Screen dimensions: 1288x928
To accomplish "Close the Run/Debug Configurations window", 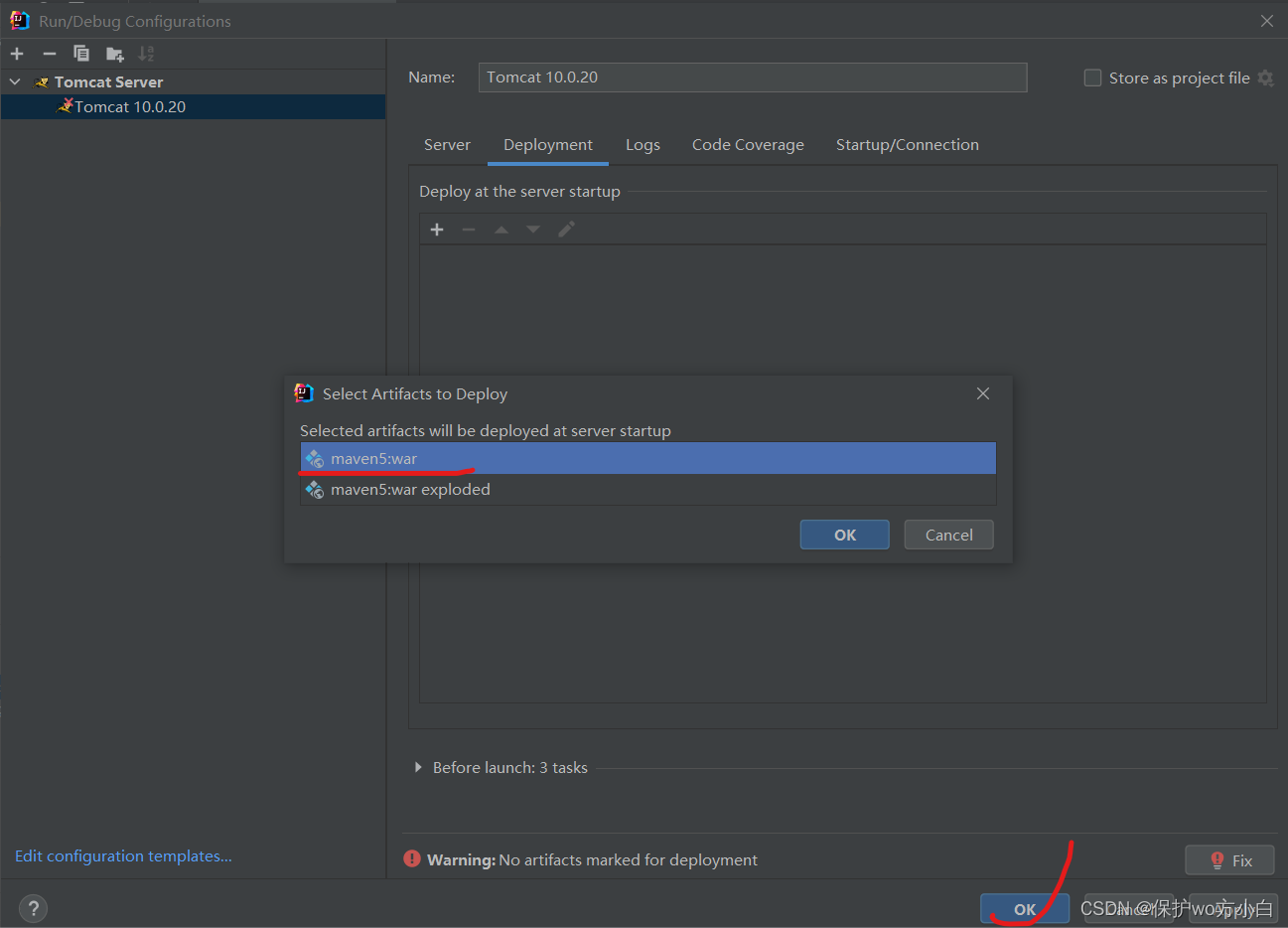I will 1267,21.
